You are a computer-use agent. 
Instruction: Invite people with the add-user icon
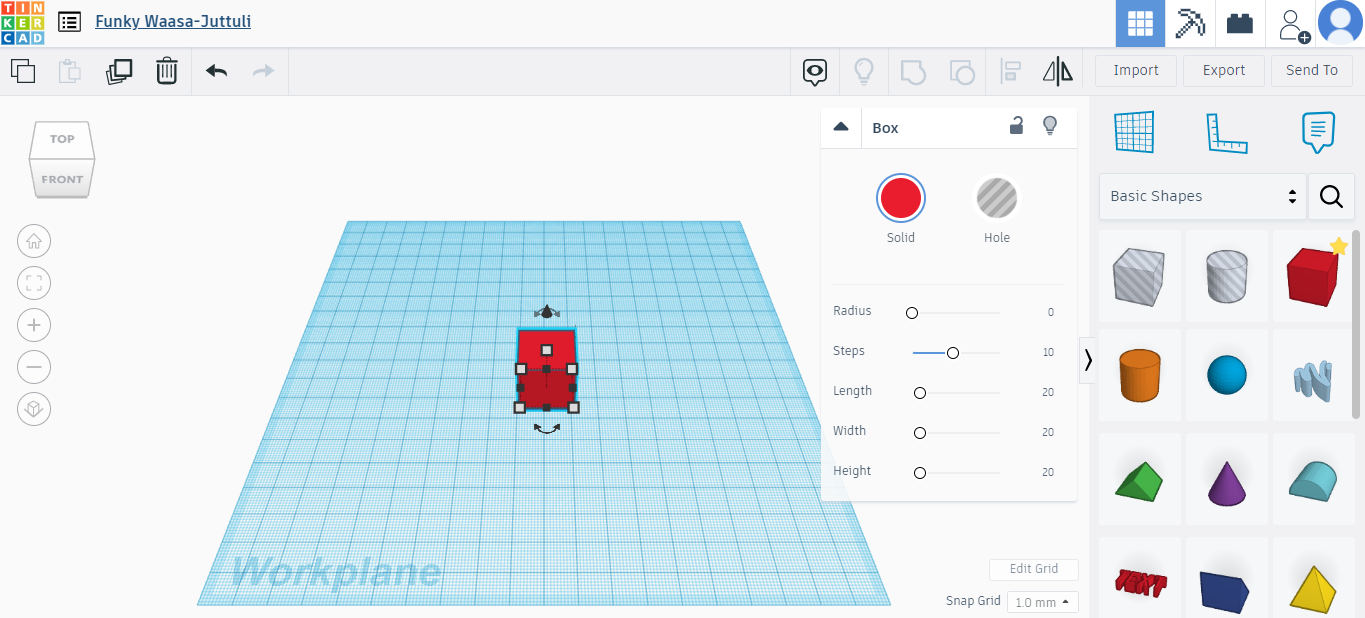(x=1293, y=24)
